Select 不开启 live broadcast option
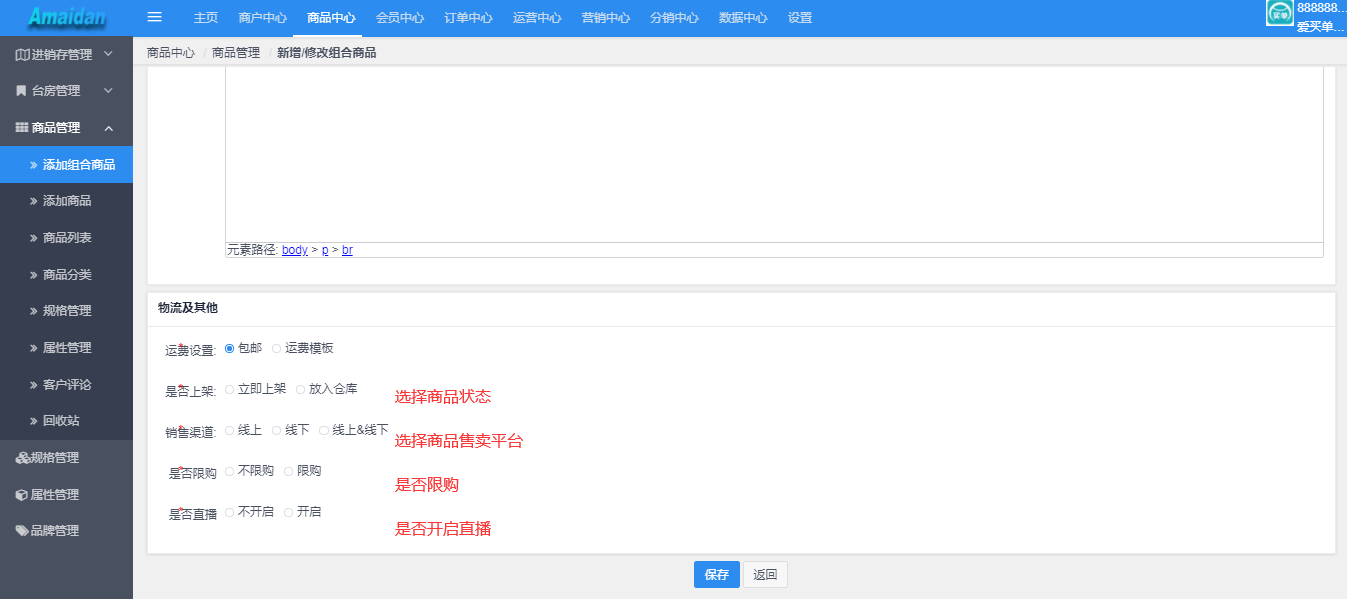Screen dimensions: 1347x599 [230, 512]
